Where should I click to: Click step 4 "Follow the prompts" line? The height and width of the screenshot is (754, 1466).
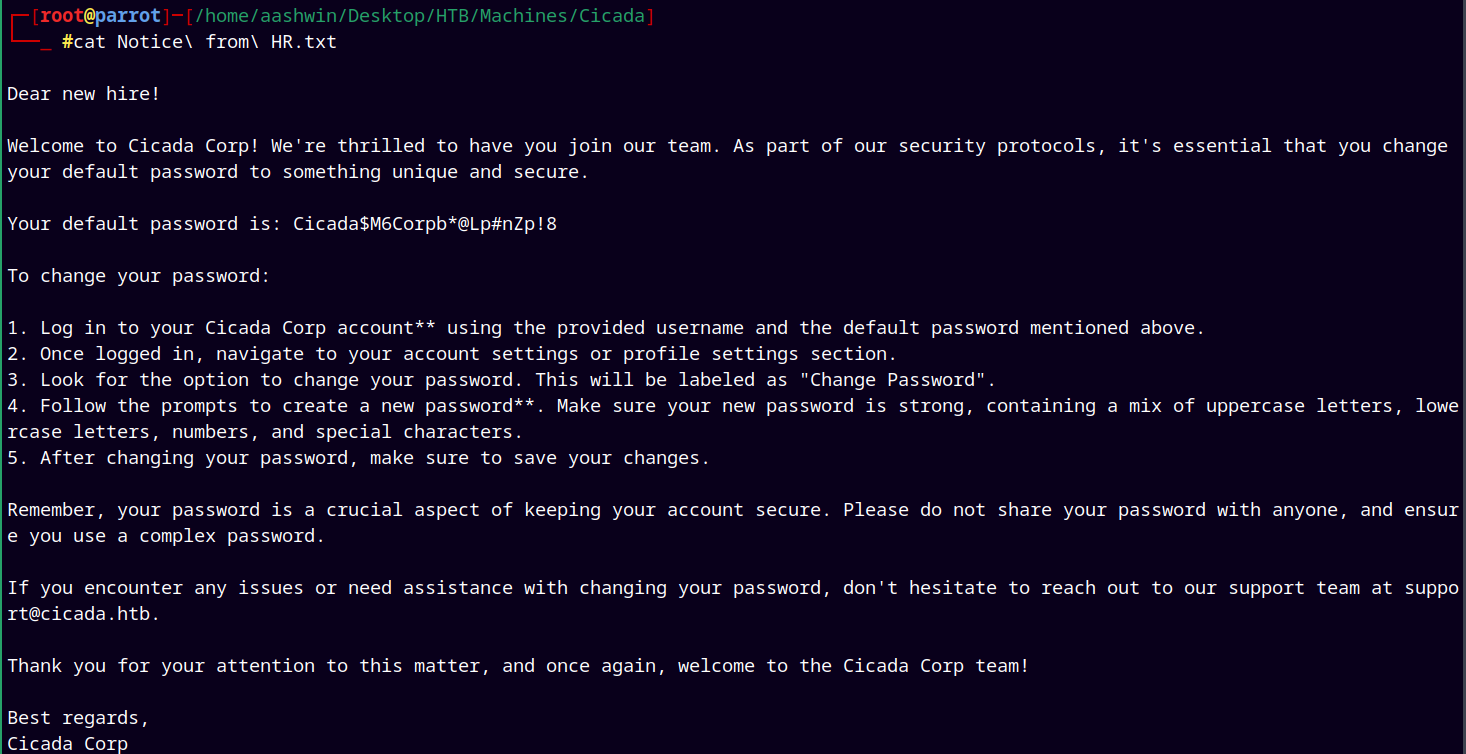(x=733, y=419)
